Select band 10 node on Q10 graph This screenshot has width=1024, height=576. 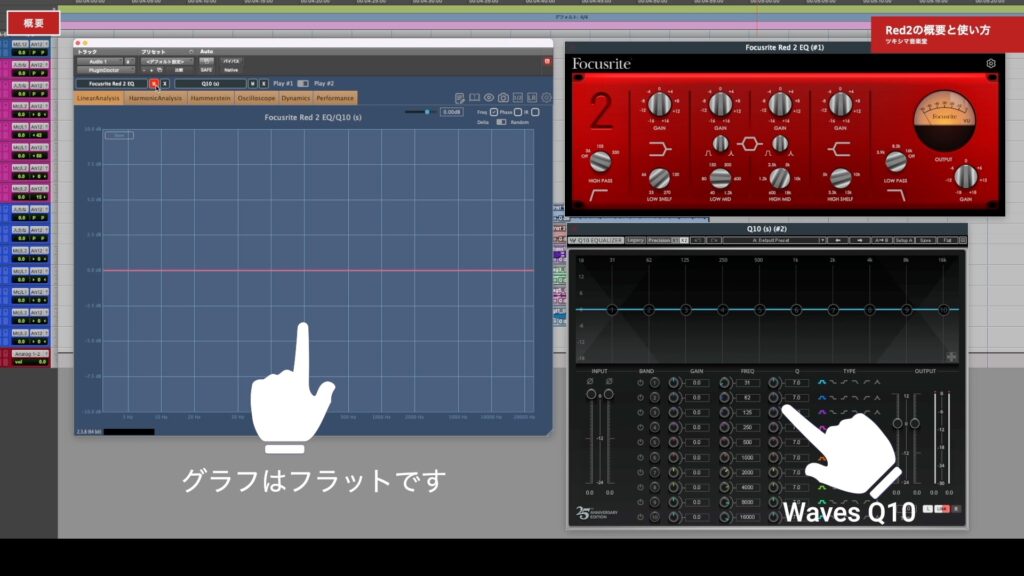click(x=943, y=310)
